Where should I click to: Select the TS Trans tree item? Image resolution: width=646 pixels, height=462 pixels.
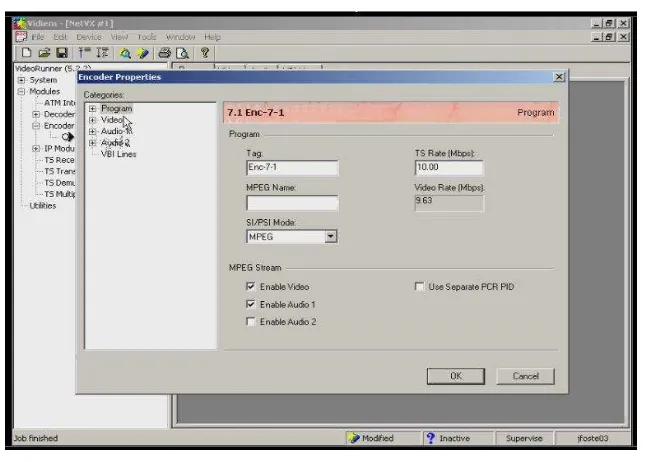[x=59, y=171]
